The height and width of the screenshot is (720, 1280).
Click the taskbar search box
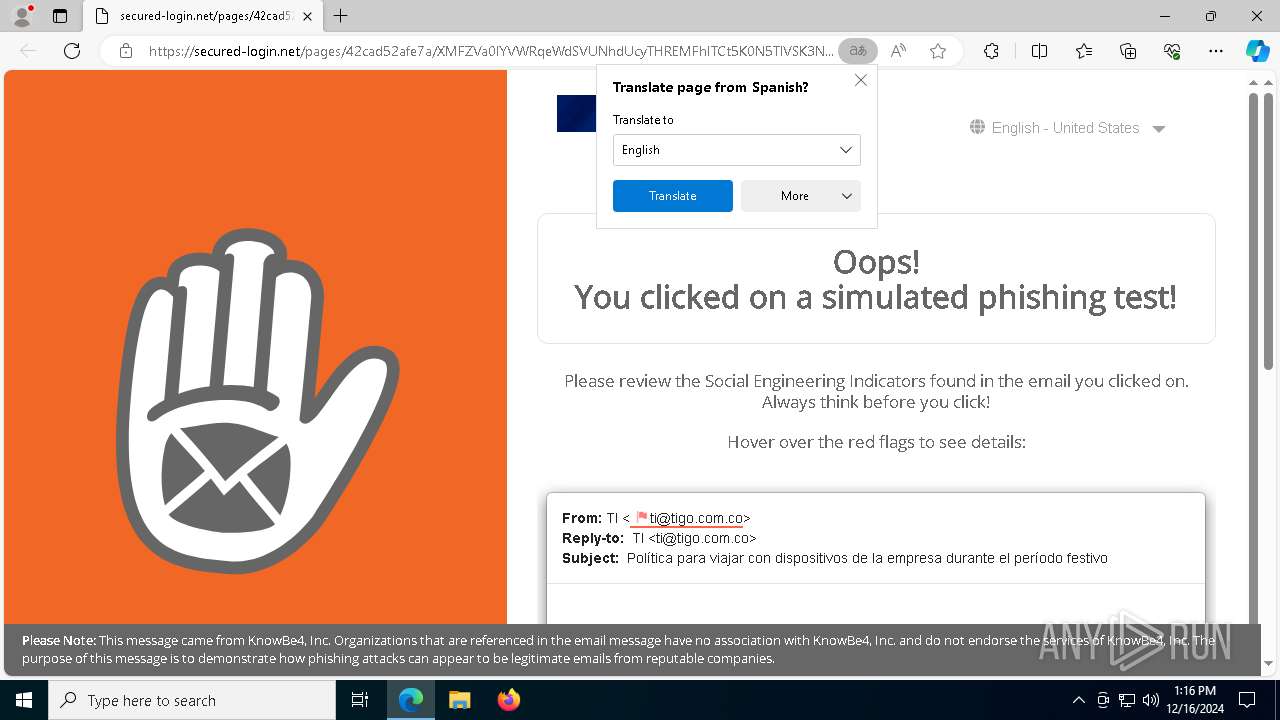192,700
